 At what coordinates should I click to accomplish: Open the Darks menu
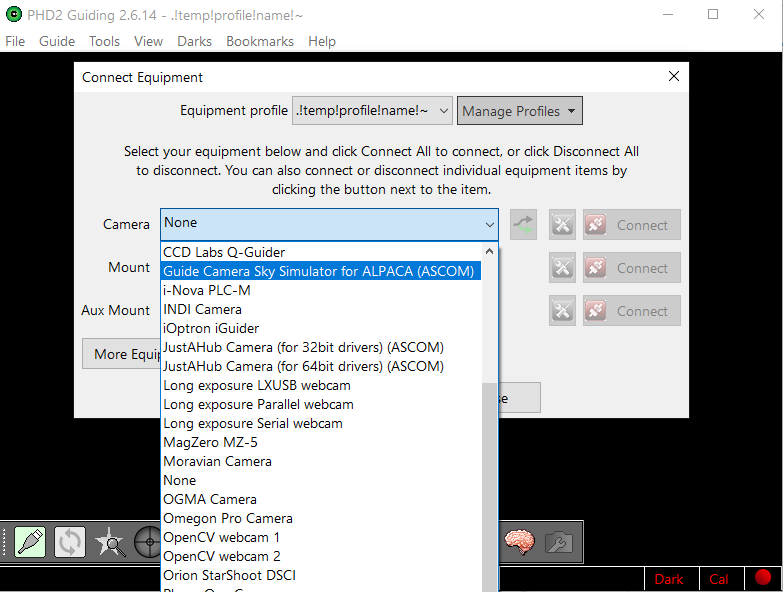pyautogui.click(x=194, y=41)
